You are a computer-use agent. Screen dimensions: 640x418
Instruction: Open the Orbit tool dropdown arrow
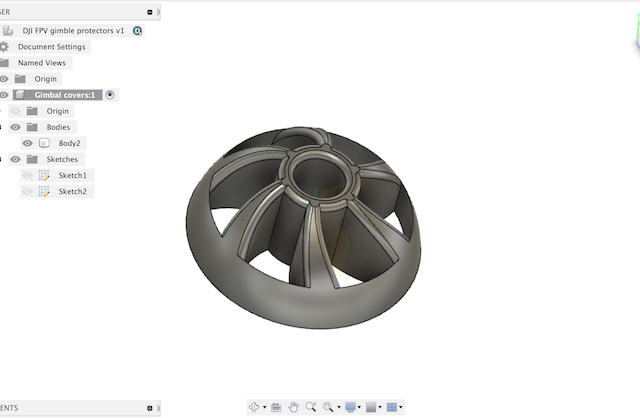pyautogui.click(x=264, y=407)
